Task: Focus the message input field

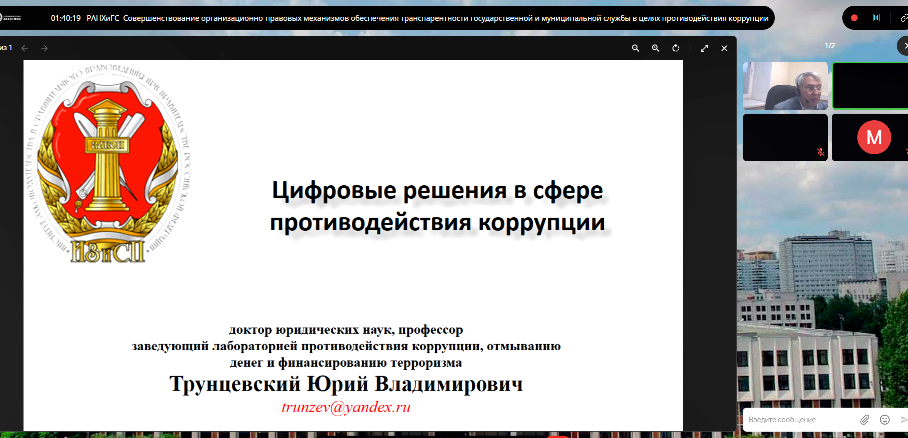Action: (x=799, y=419)
